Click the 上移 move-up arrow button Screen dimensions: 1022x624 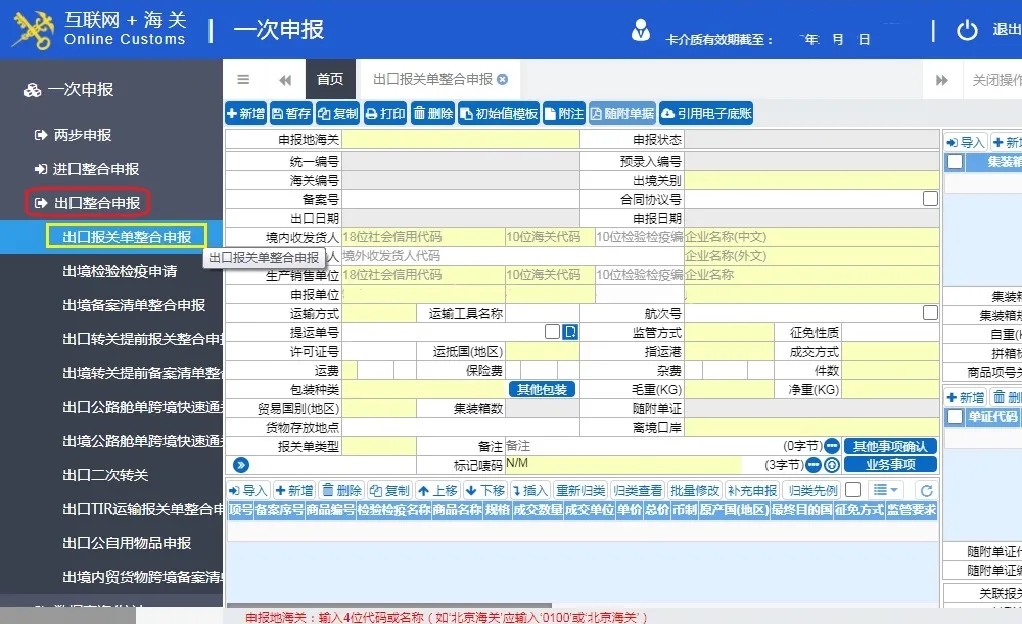(x=438, y=490)
